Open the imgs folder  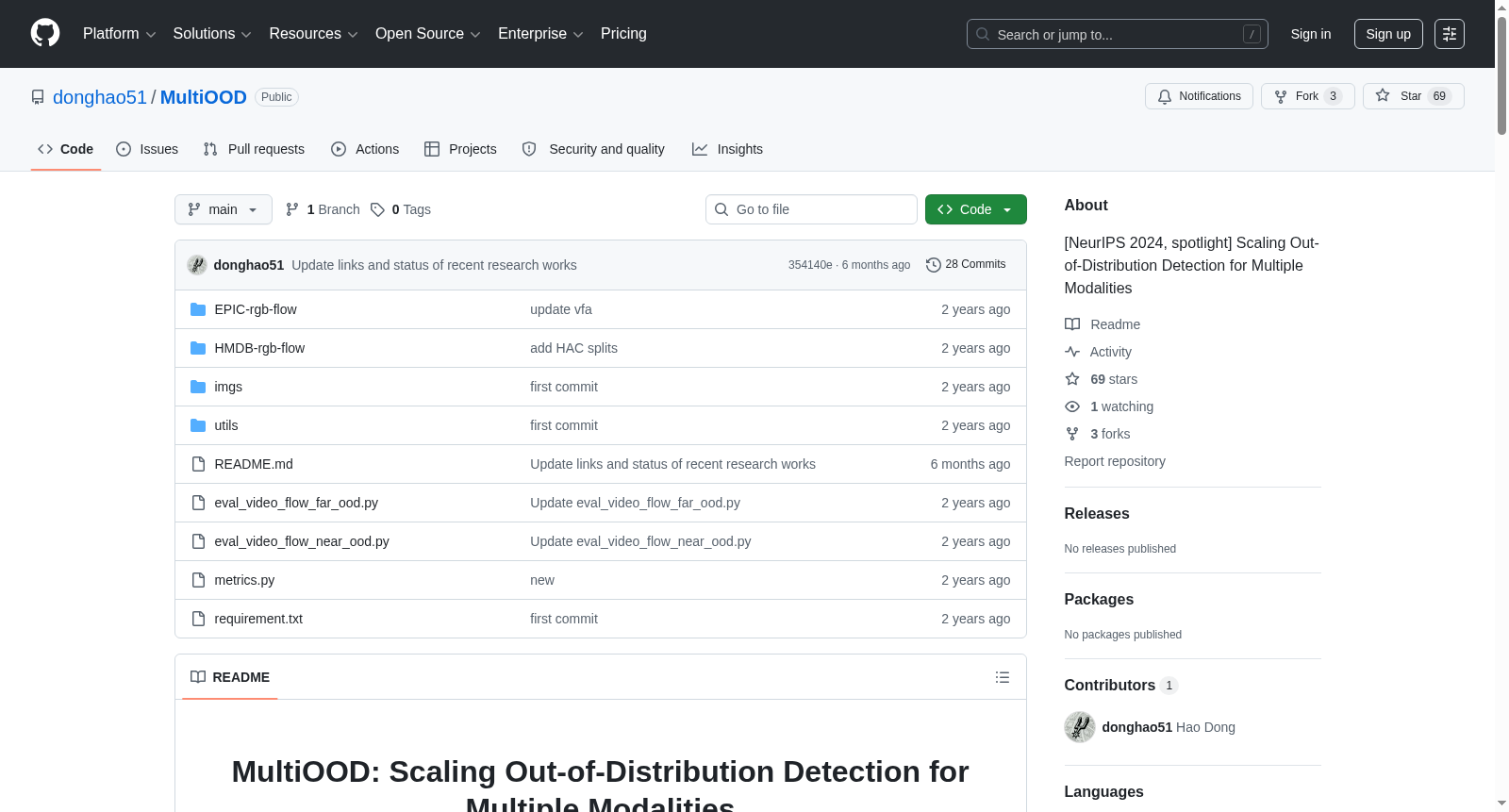pos(228,387)
